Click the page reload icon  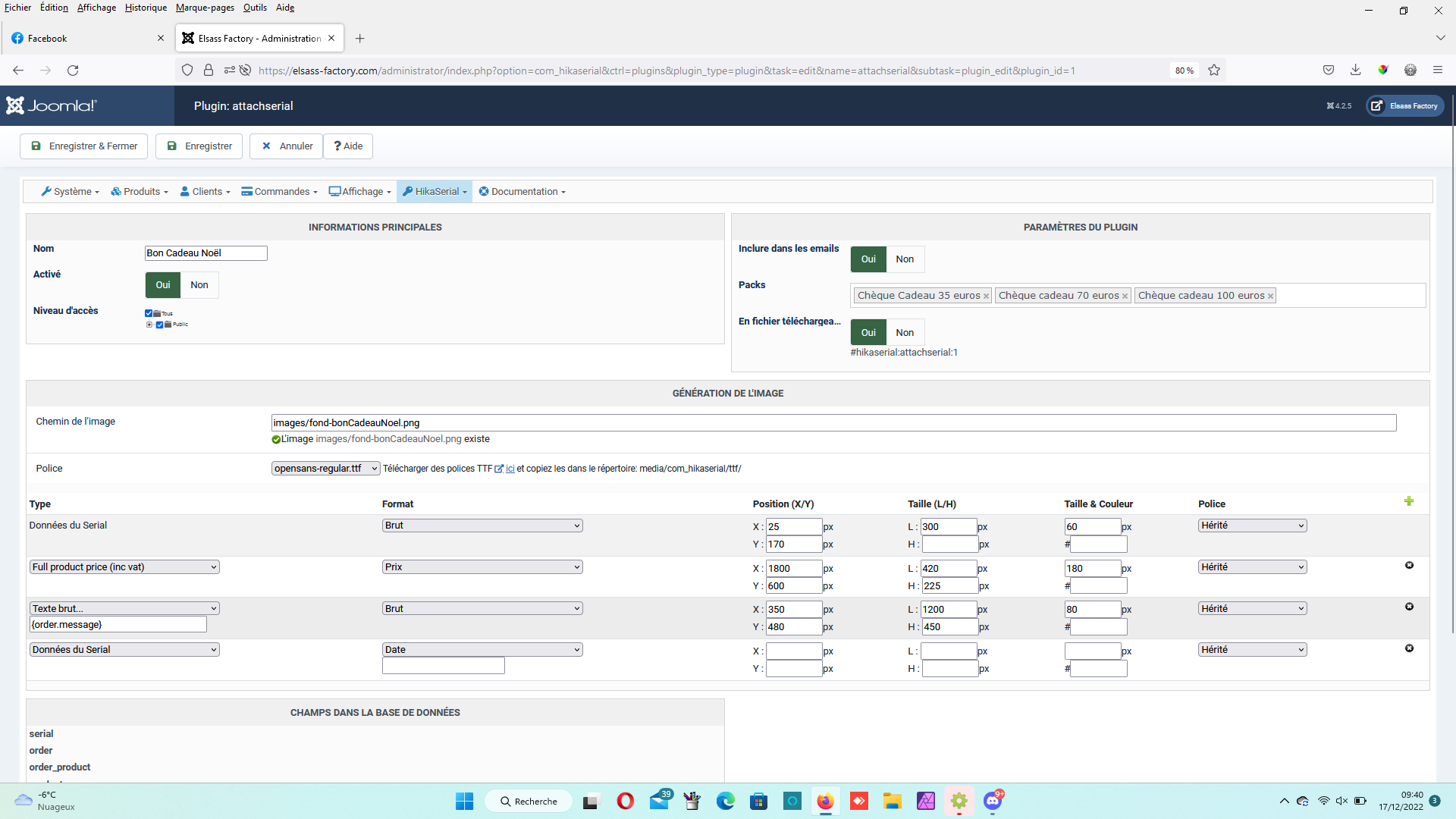(73, 71)
